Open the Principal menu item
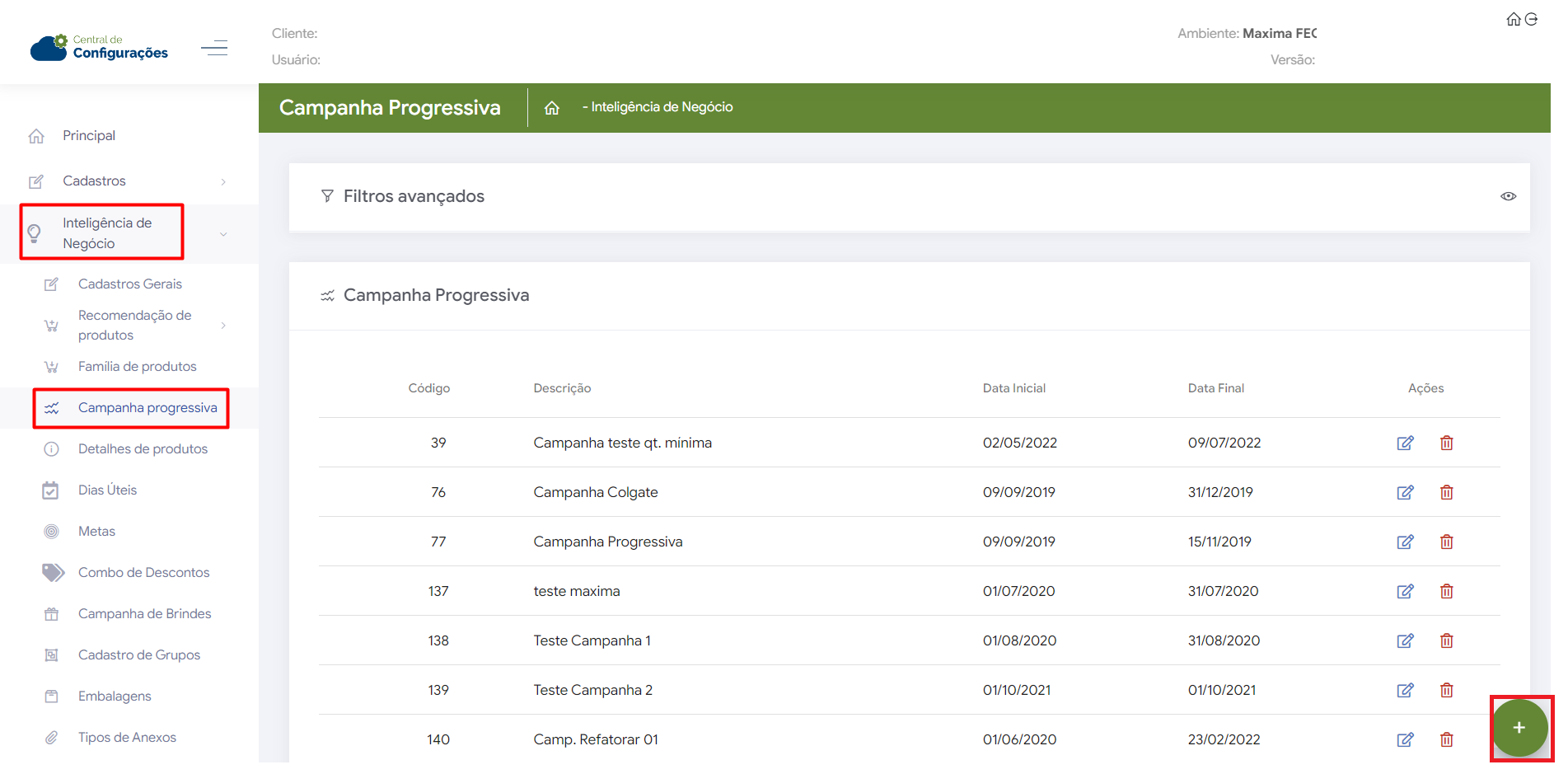1568x774 pixels. (x=89, y=136)
